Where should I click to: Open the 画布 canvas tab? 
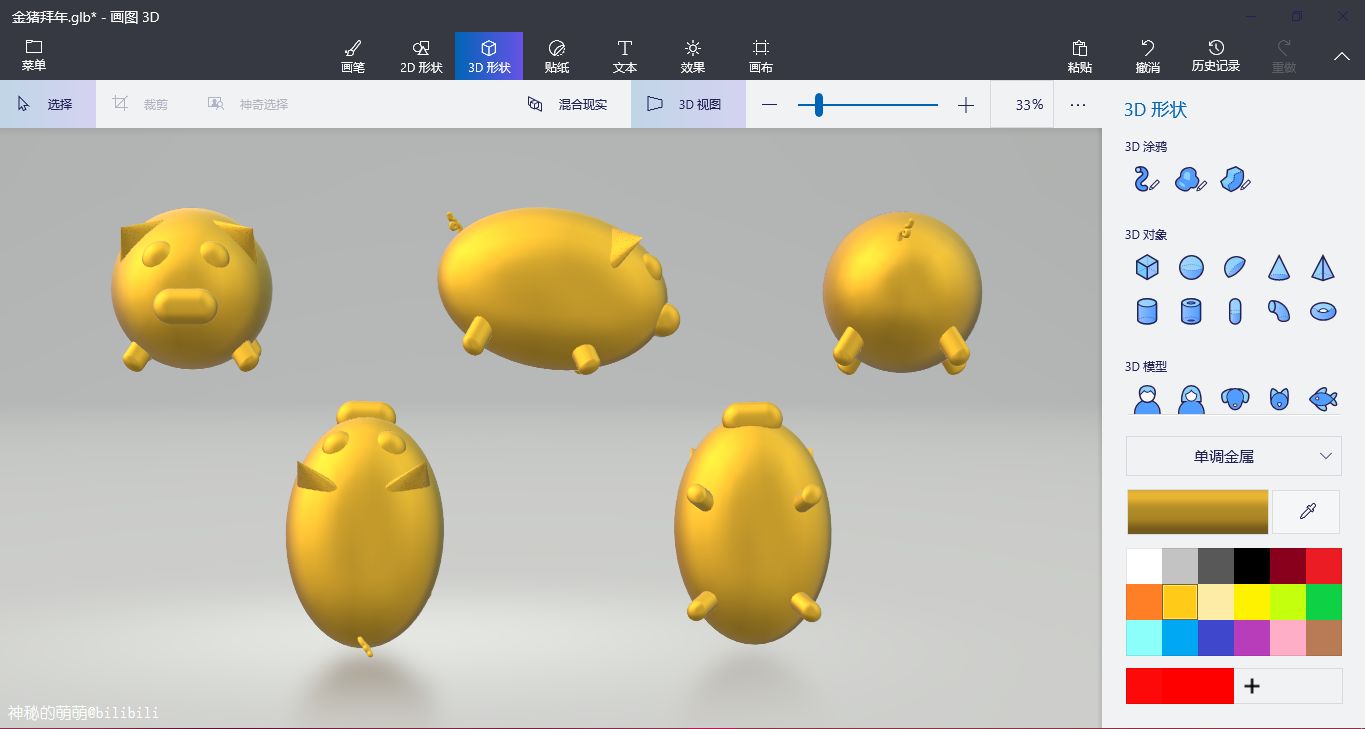click(761, 56)
